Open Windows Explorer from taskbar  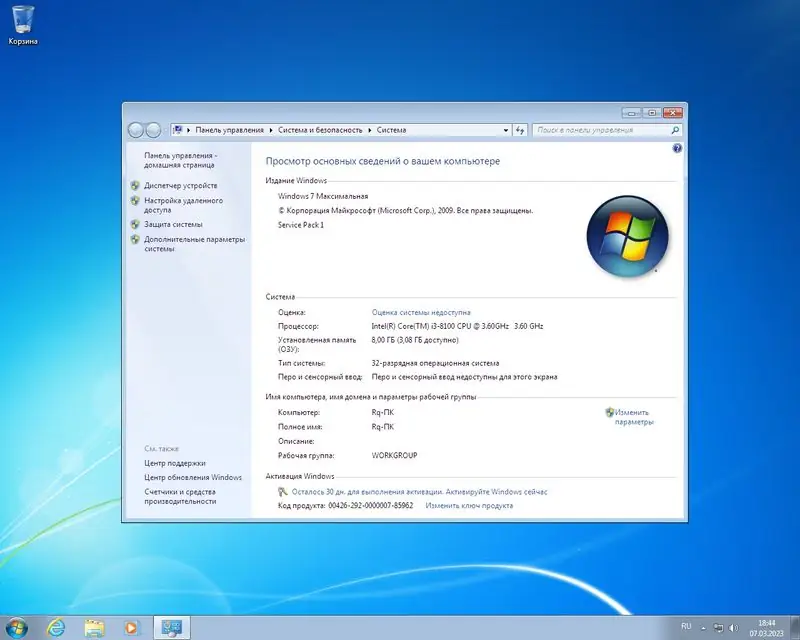pyautogui.click(x=94, y=628)
